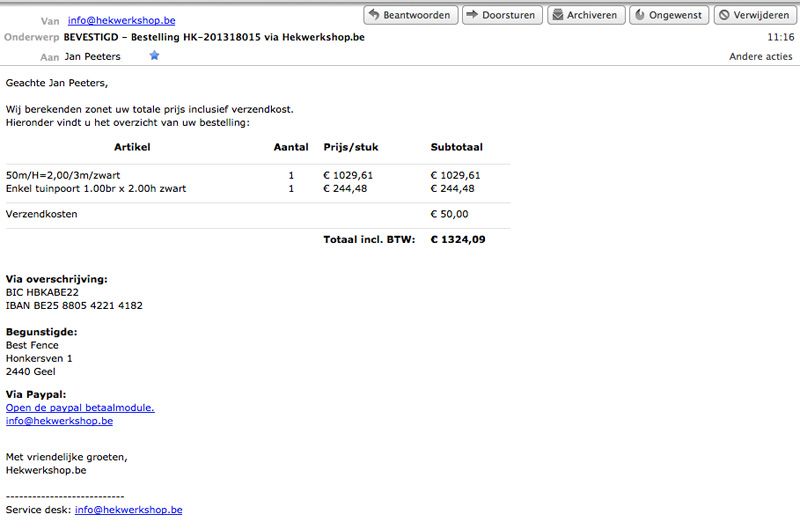Screen dimensions: 800x529
Task: Click the Service desk email link
Action: coord(129,510)
